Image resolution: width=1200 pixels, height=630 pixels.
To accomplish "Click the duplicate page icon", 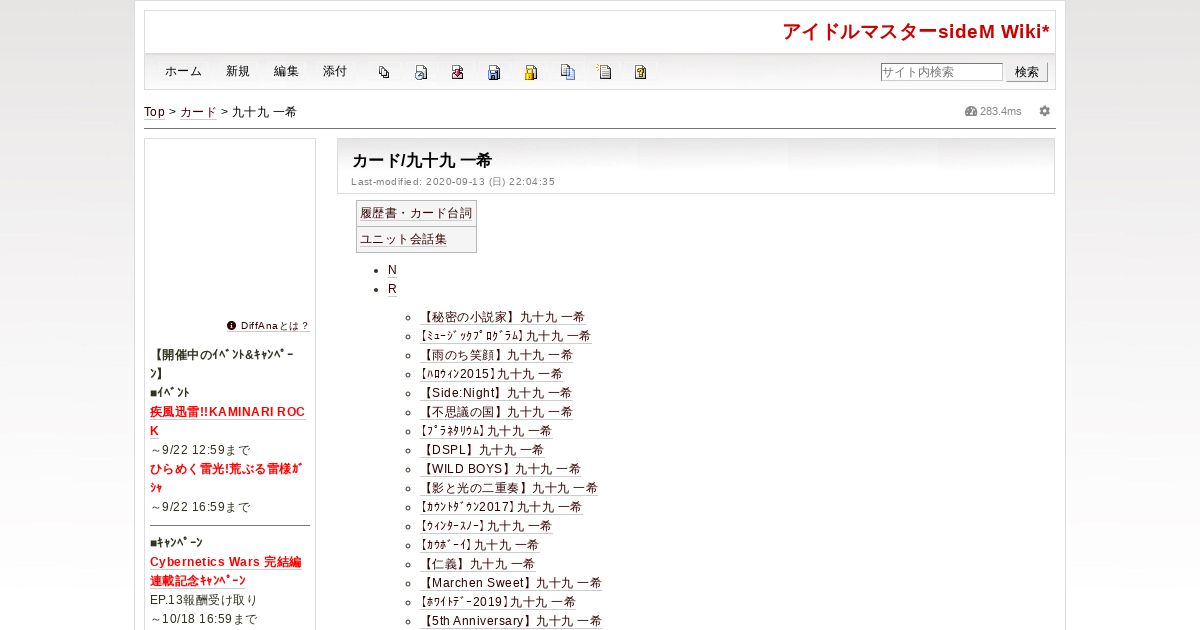I will 568,72.
